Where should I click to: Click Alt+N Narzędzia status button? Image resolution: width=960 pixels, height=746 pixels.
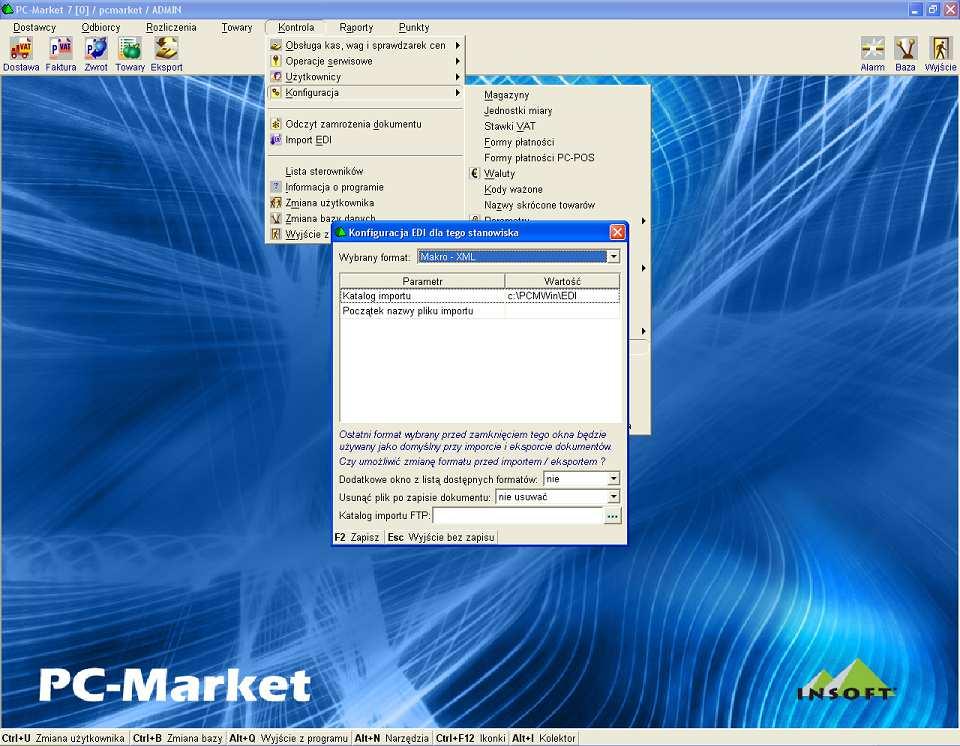coord(392,738)
